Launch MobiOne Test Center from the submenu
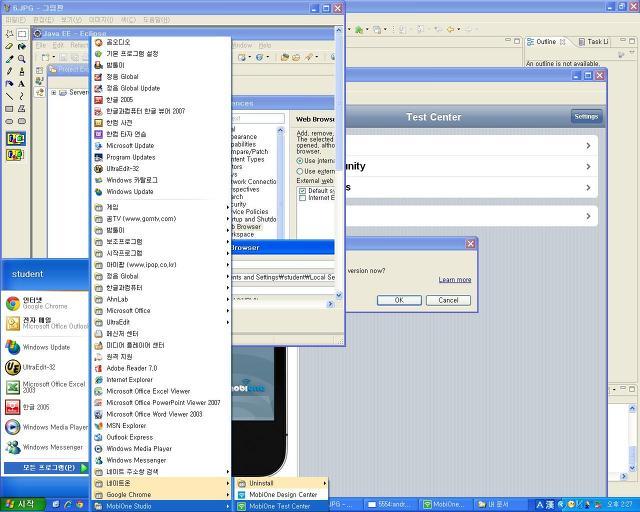Viewport: 640px width, 512px height. (x=282, y=506)
